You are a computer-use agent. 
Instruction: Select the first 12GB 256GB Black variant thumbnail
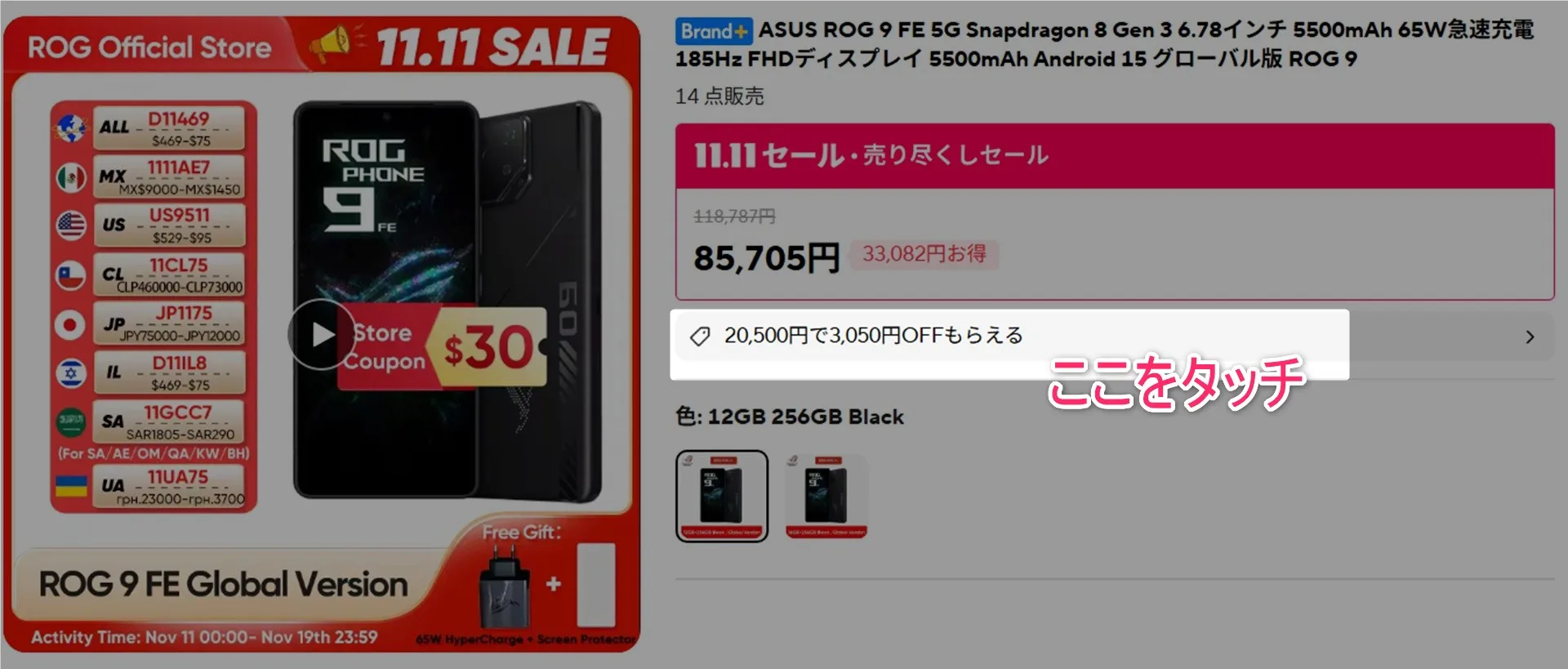(x=722, y=496)
